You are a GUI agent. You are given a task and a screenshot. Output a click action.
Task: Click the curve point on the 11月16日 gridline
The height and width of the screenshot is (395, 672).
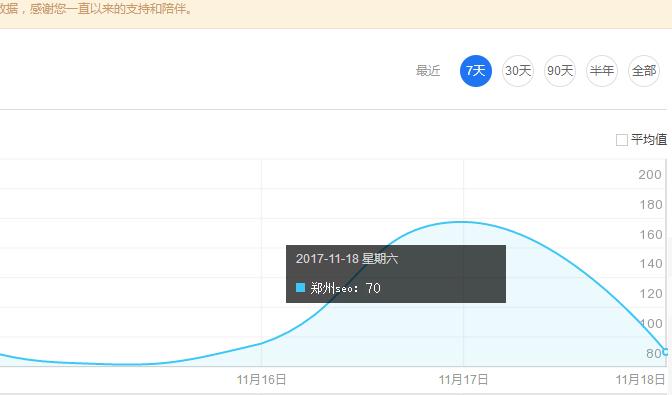pyautogui.click(x=261, y=343)
